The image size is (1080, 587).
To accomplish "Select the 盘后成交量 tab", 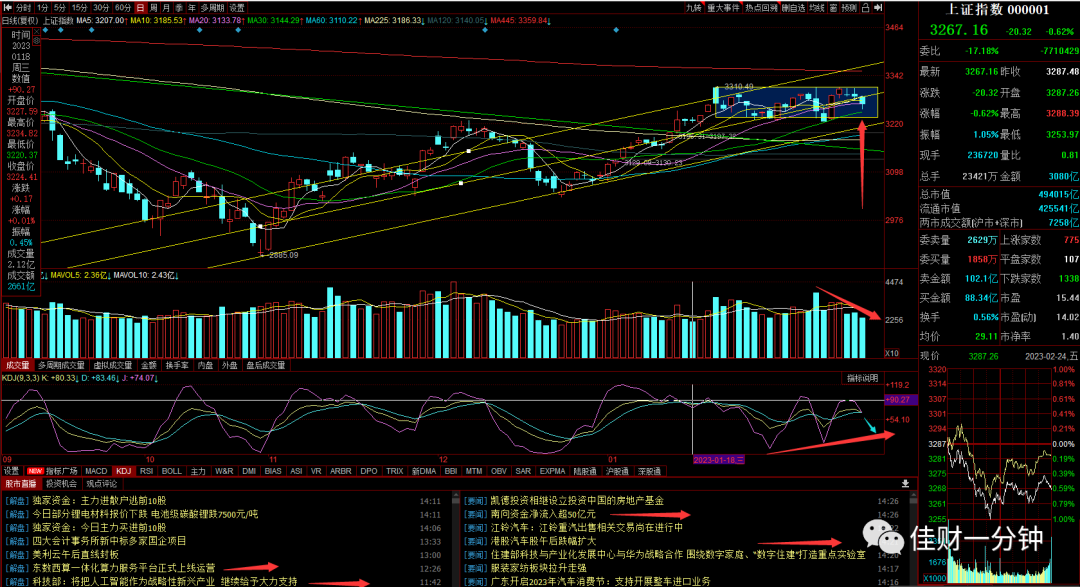I will pyautogui.click(x=266, y=365).
